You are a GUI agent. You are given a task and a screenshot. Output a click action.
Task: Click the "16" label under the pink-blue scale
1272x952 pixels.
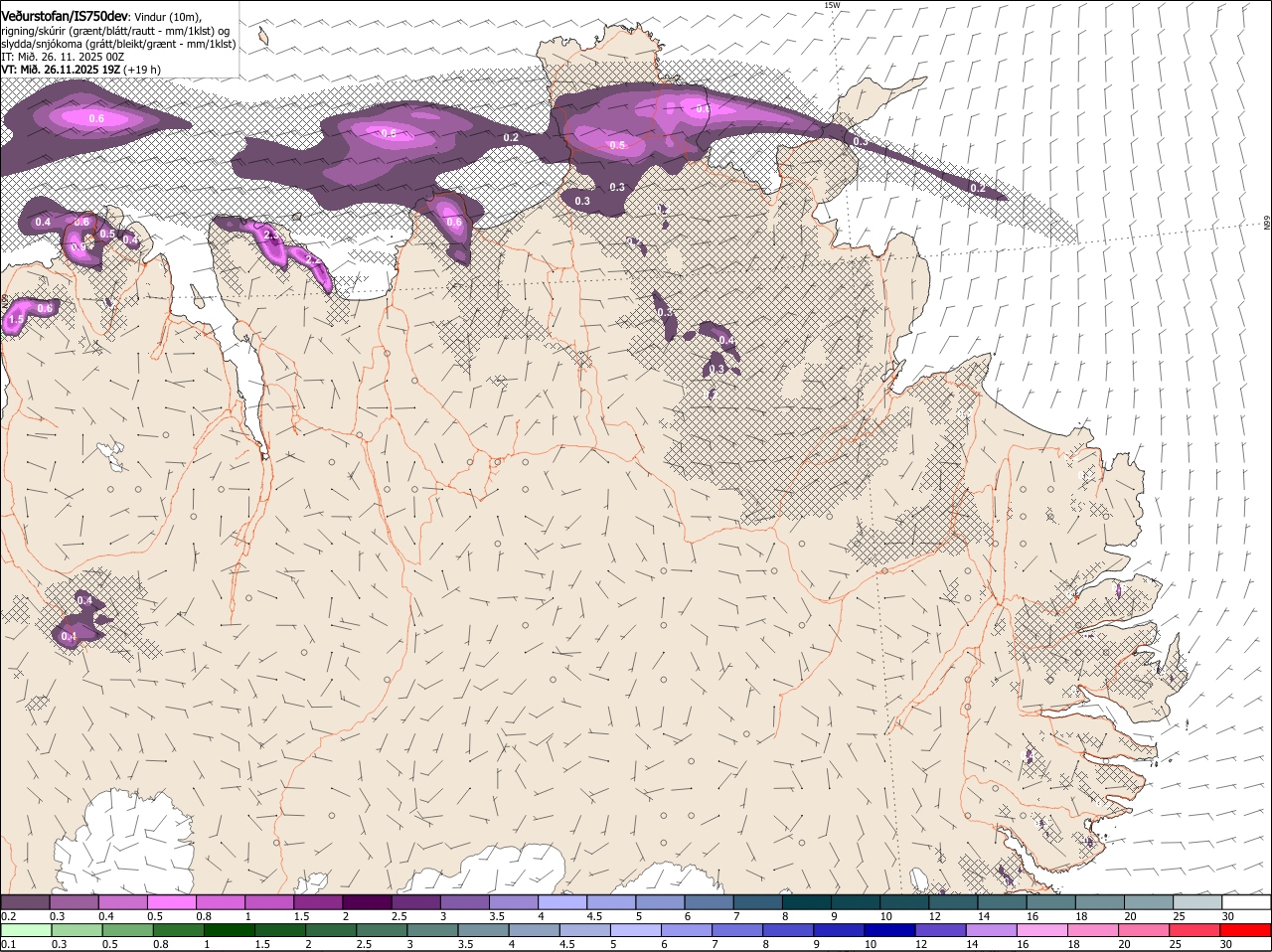[x=1025, y=944]
